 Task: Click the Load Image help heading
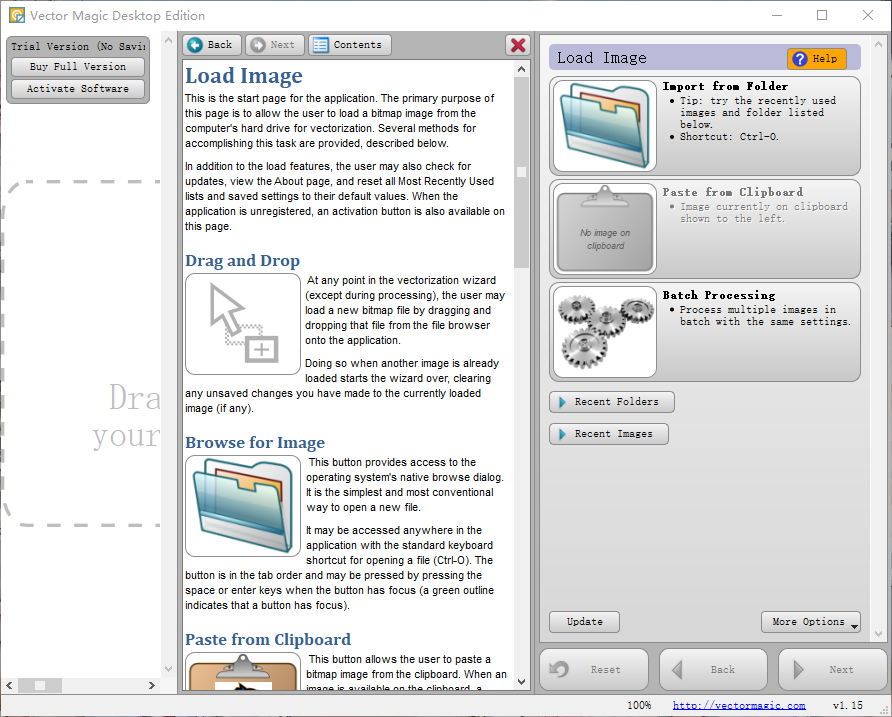[244, 76]
